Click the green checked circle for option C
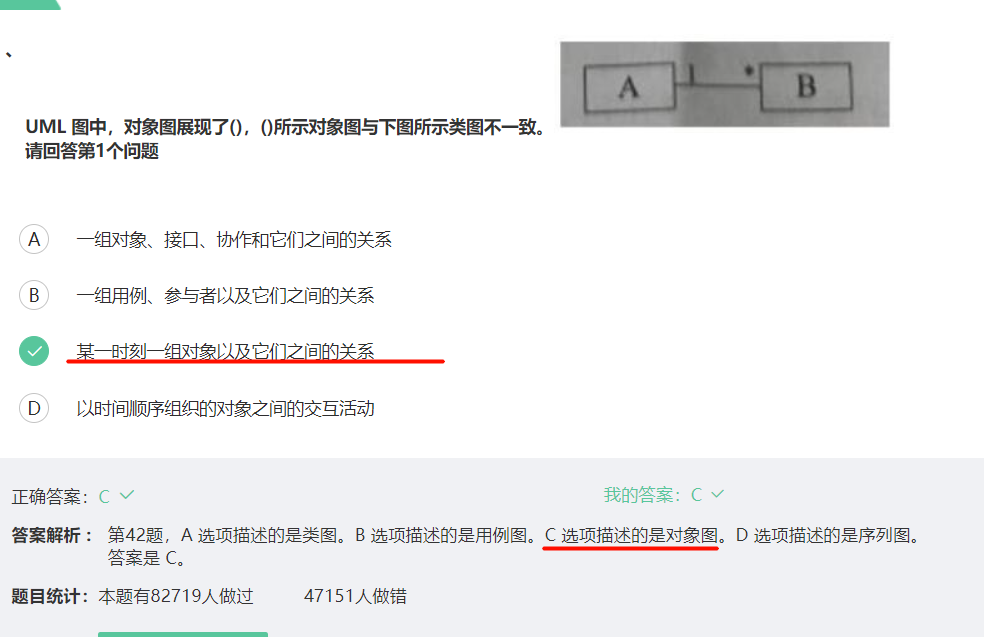This screenshot has height=637, width=984. tap(34, 351)
